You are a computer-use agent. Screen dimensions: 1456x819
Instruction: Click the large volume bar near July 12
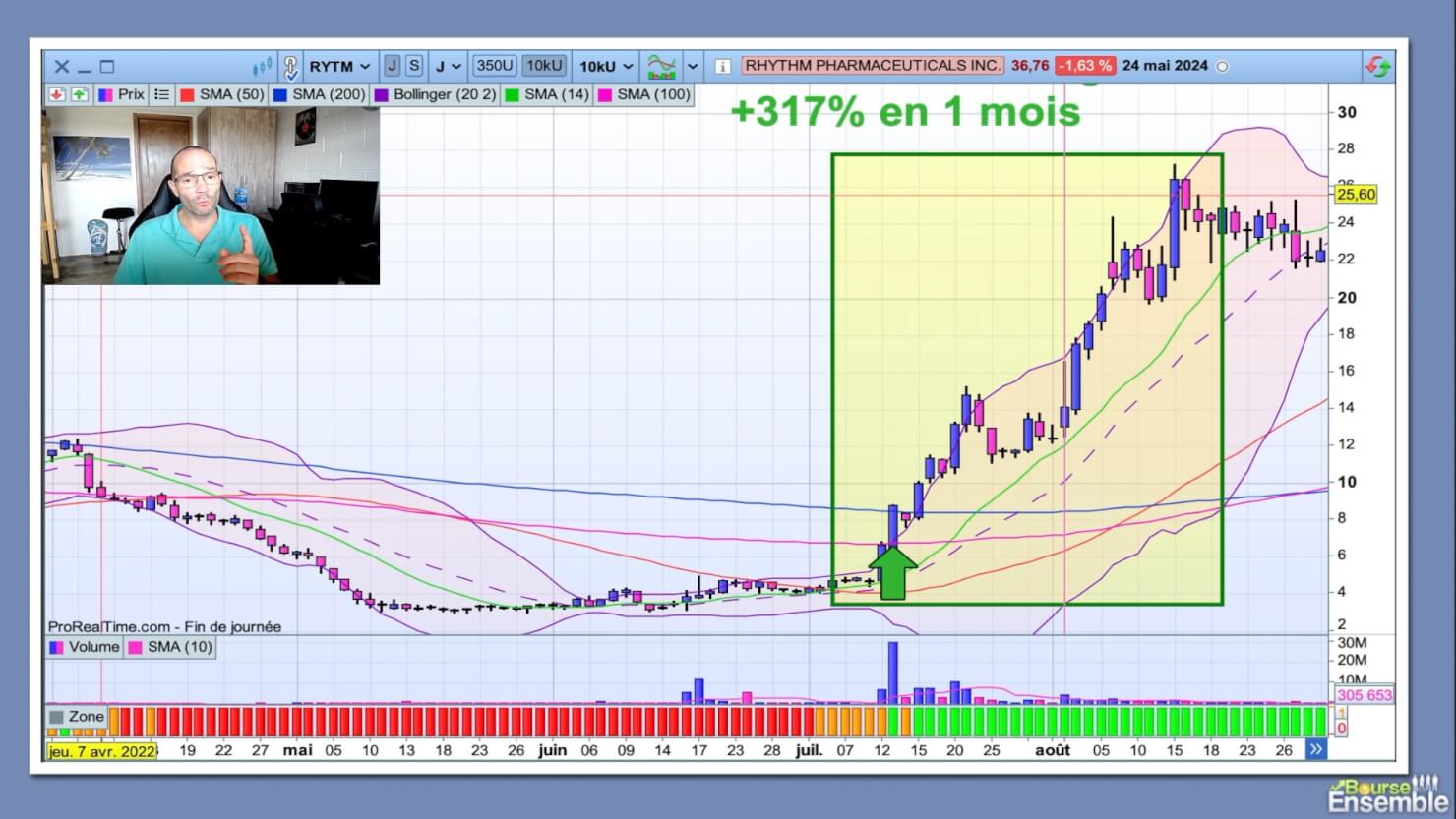[893, 673]
